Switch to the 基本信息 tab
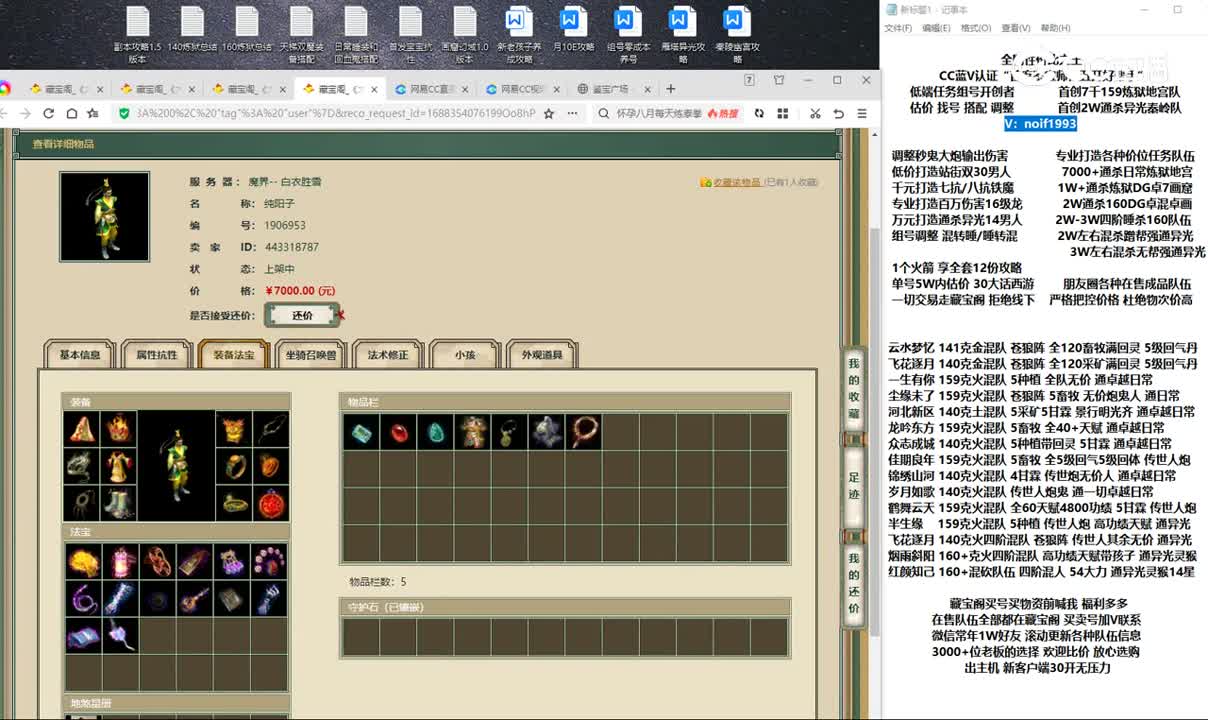The height and width of the screenshot is (720, 1208). pos(80,355)
